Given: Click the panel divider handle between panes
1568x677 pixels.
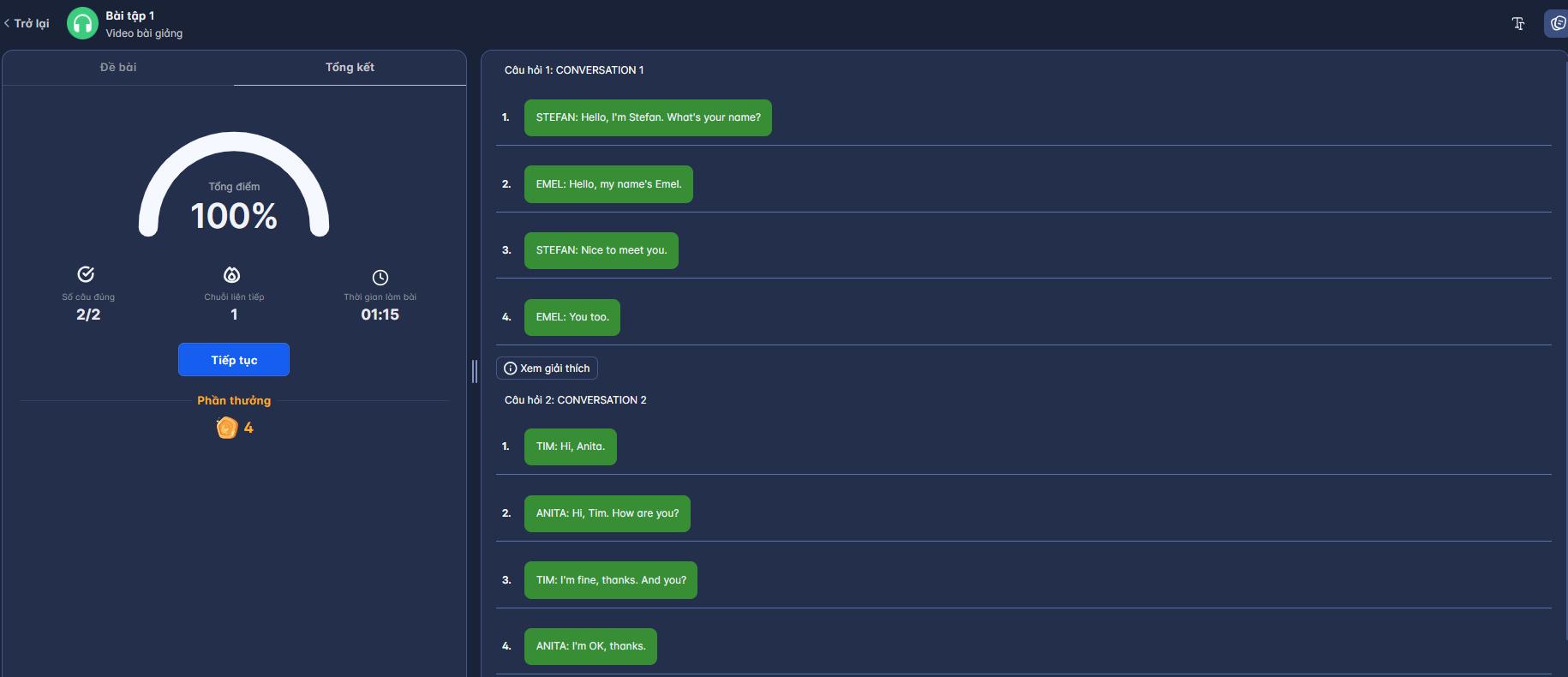Looking at the screenshot, I should [475, 371].
